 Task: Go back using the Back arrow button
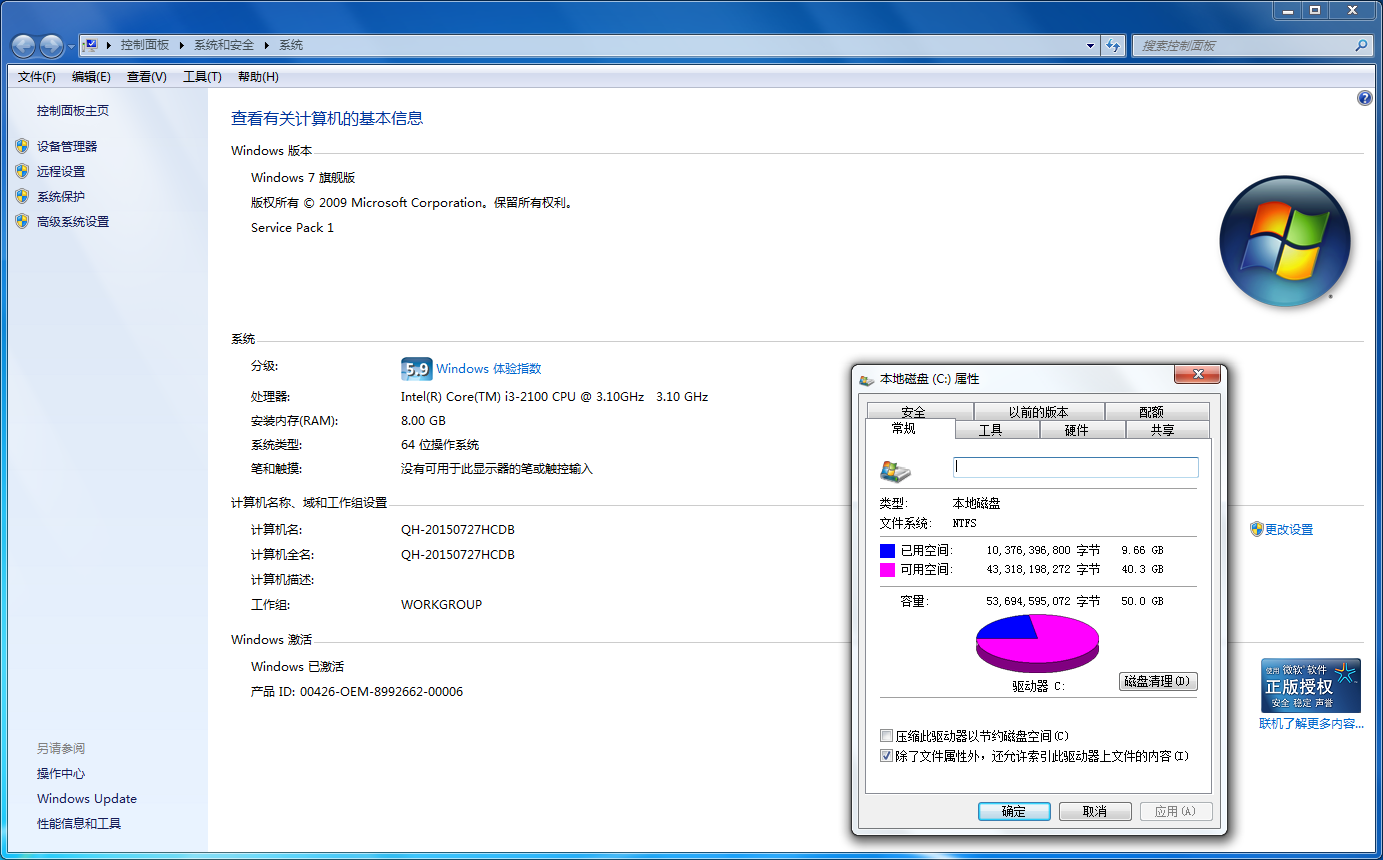tap(24, 45)
